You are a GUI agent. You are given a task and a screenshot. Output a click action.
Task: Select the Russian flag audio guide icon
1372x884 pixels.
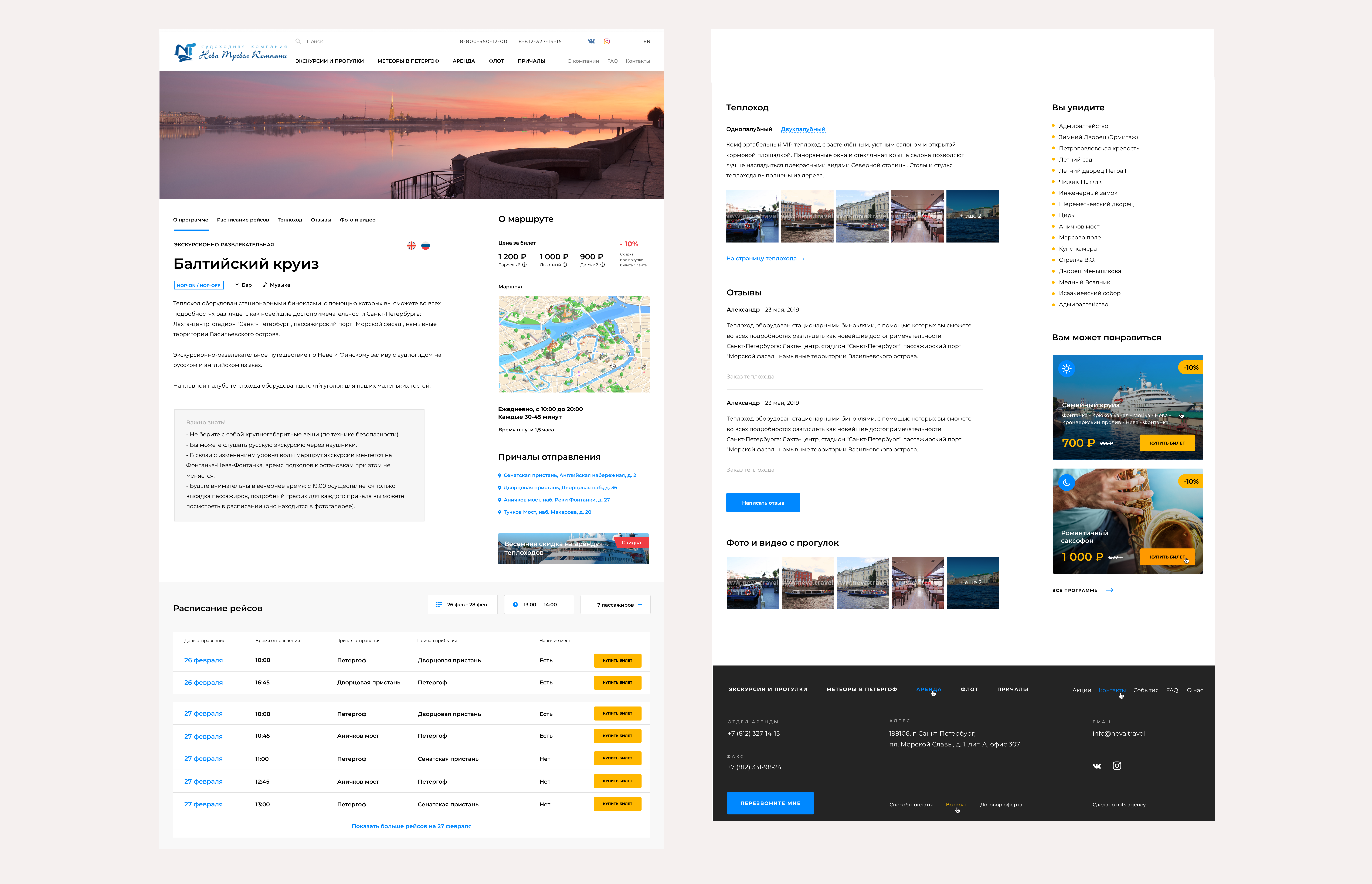pyautogui.click(x=425, y=246)
